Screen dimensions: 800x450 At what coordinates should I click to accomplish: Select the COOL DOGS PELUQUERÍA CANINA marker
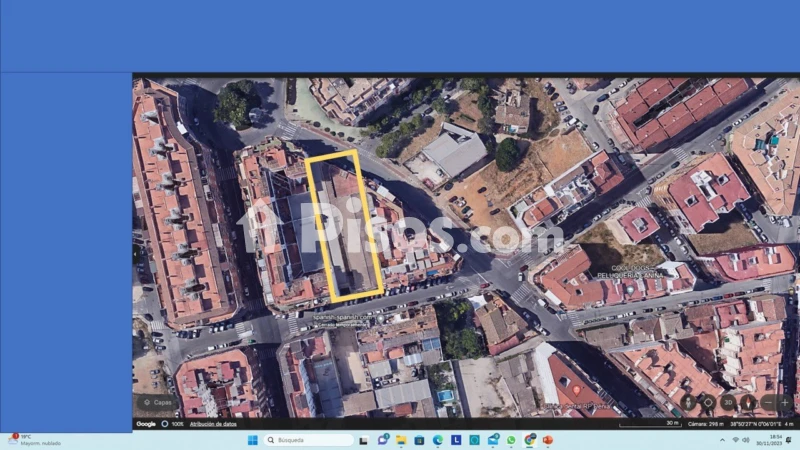point(631,290)
